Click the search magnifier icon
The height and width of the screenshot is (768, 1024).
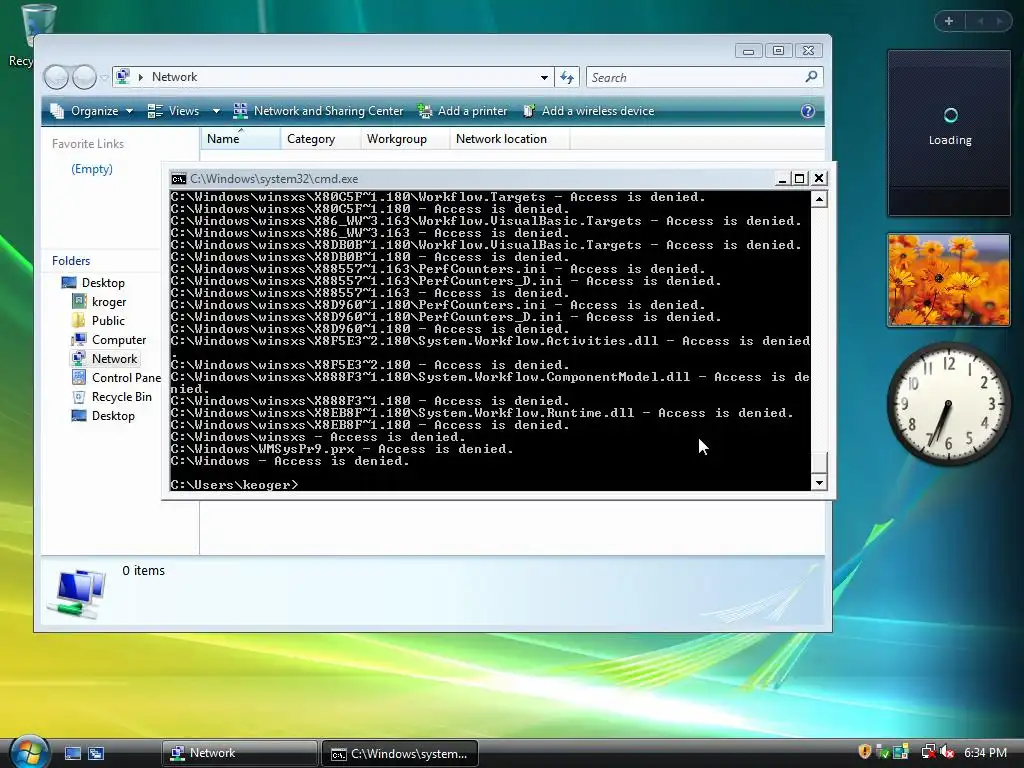coord(811,77)
